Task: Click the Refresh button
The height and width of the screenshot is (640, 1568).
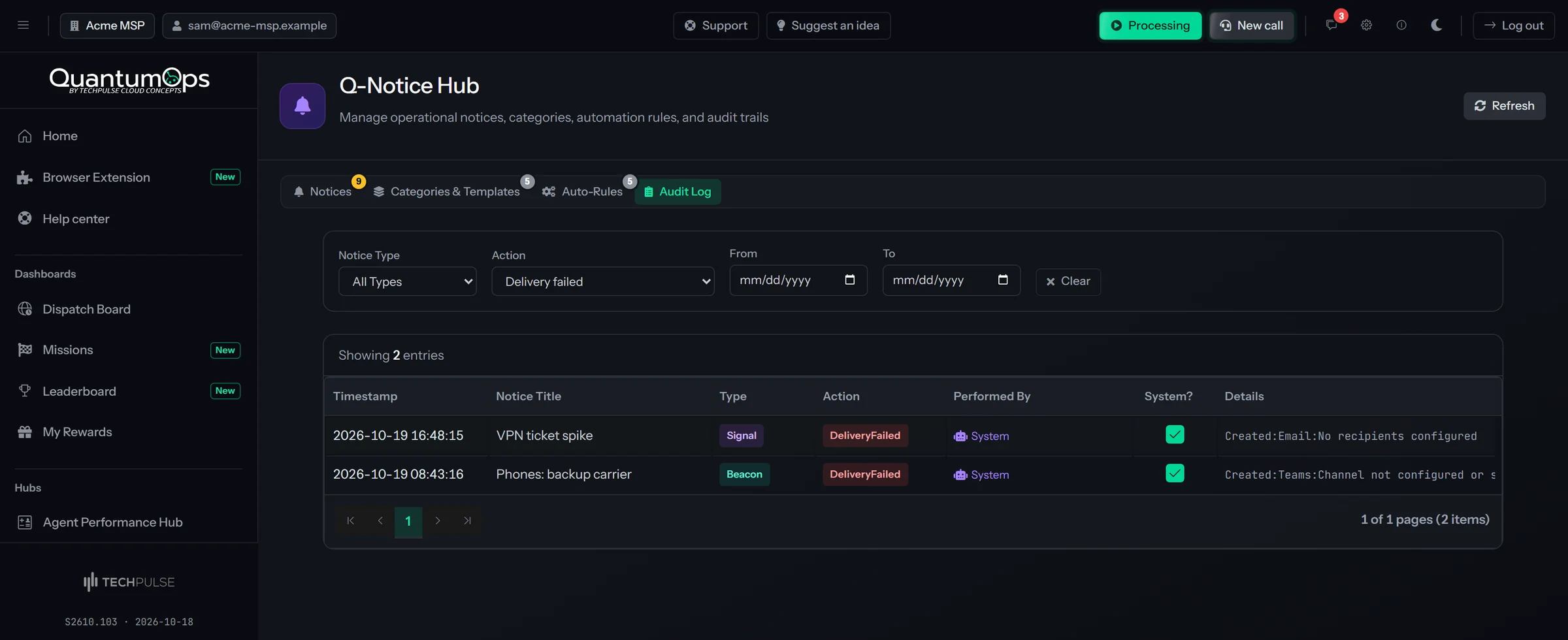Action: point(1504,106)
